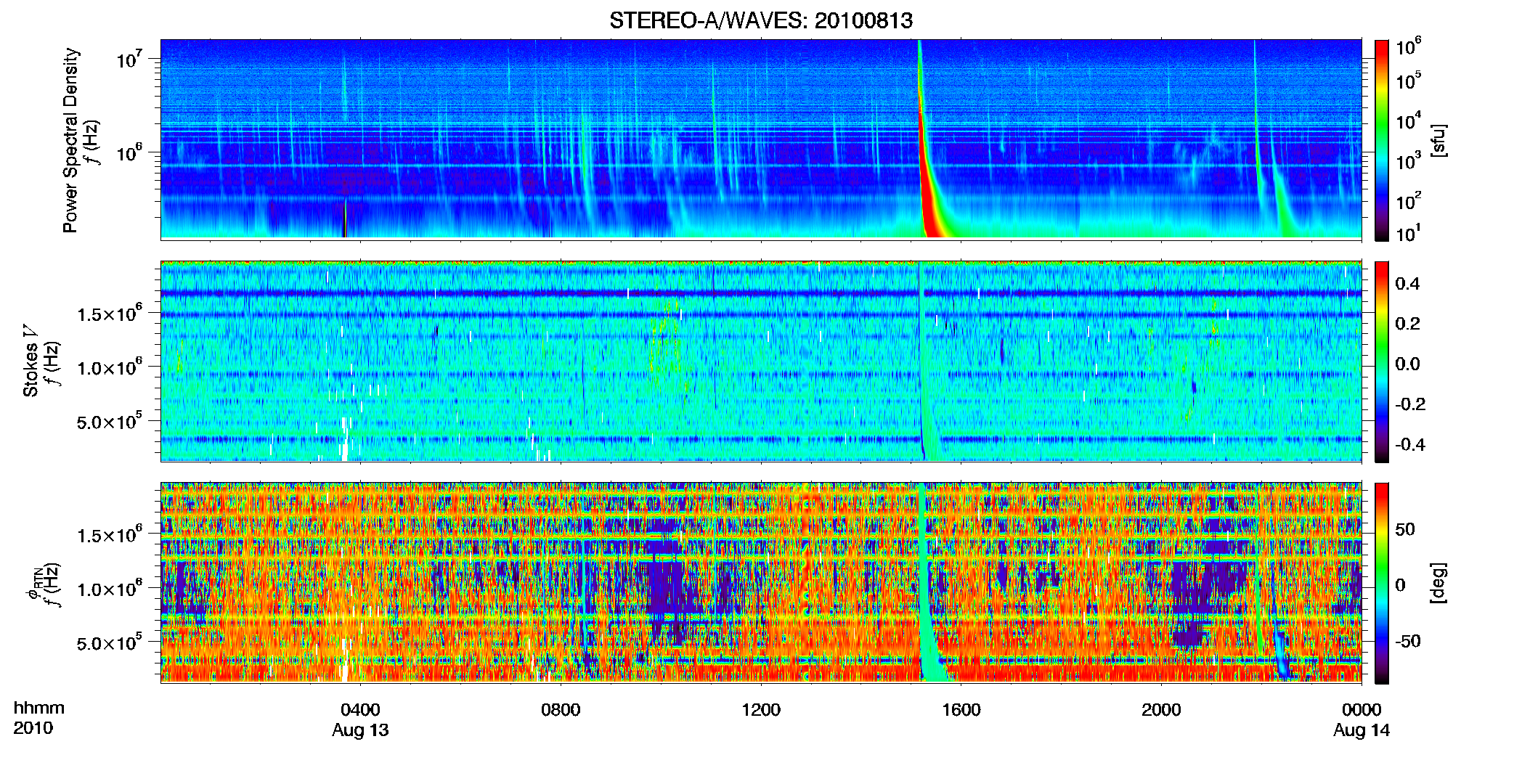This screenshot has height=784, width=1522.
Task: Click the [sfu] units label
Action: 1438,140
